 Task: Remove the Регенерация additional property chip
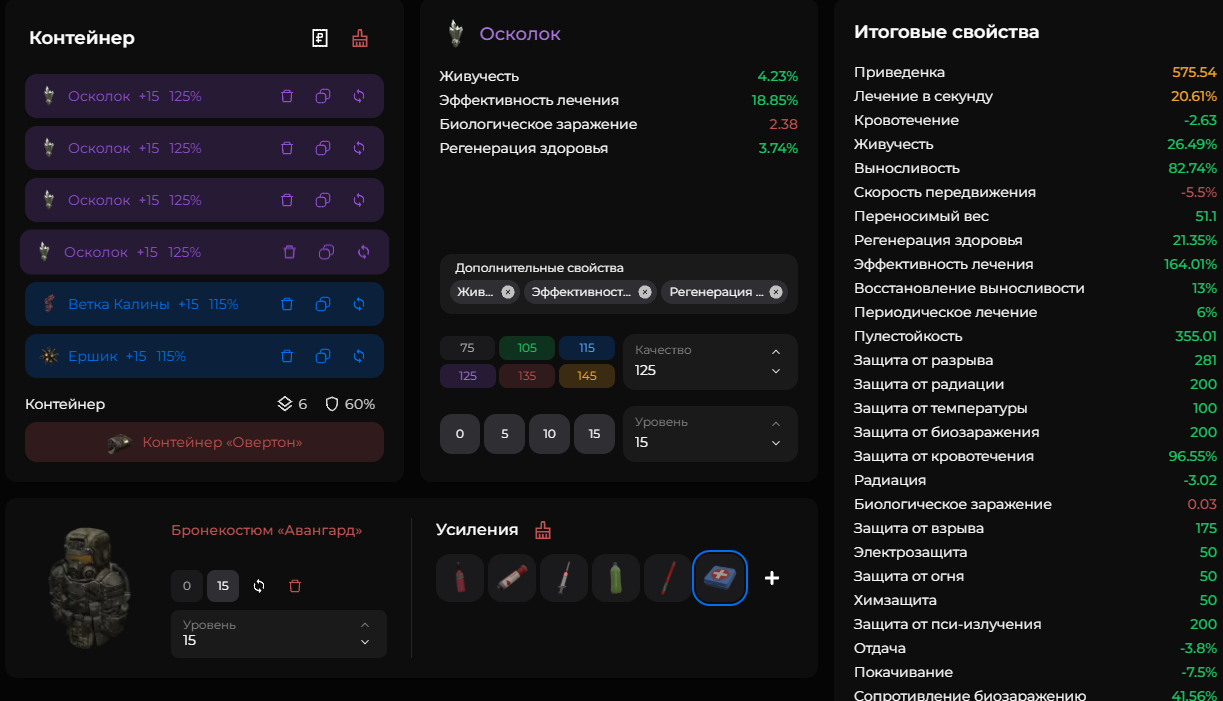775,292
